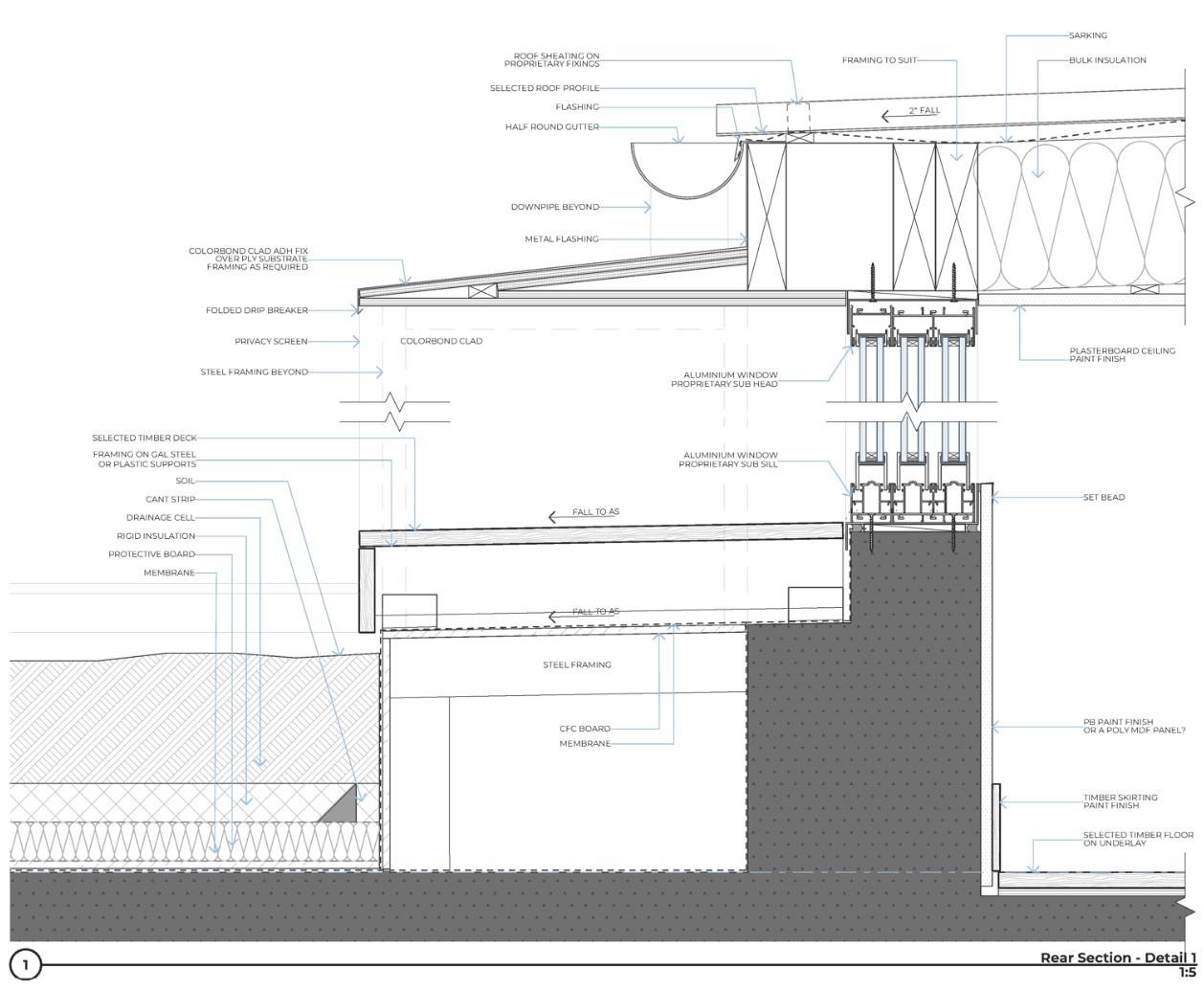Click the 'METAL FLASHING' label

click(x=562, y=239)
